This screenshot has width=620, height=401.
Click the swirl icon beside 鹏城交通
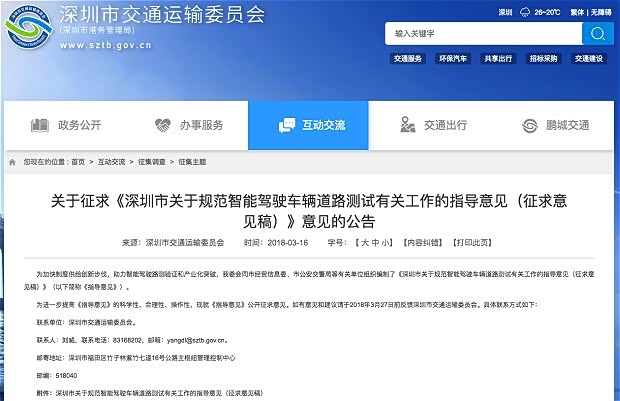pos(530,126)
